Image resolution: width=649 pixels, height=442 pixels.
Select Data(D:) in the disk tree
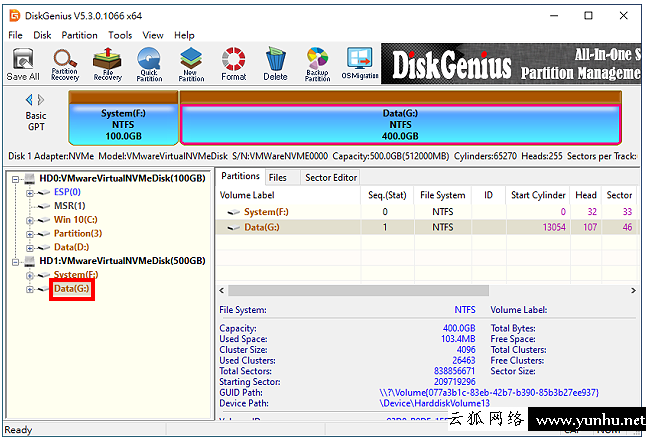point(71,247)
